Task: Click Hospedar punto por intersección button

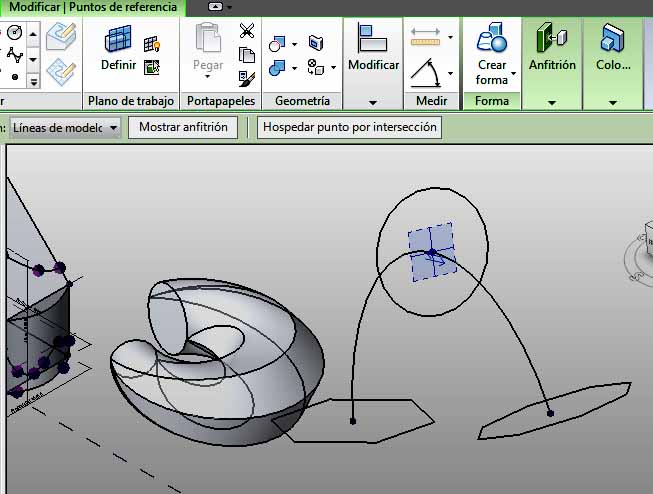Action: tap(349, 128)
